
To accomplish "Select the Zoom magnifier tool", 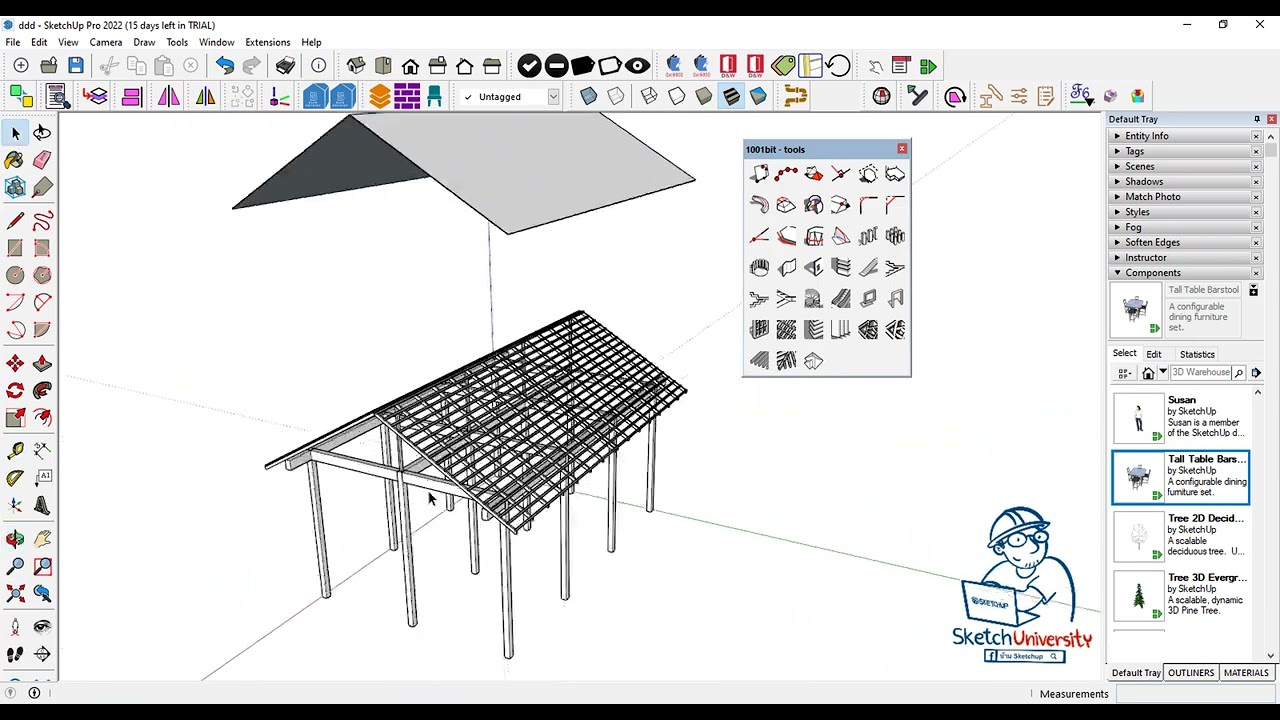I will point(15,567).
